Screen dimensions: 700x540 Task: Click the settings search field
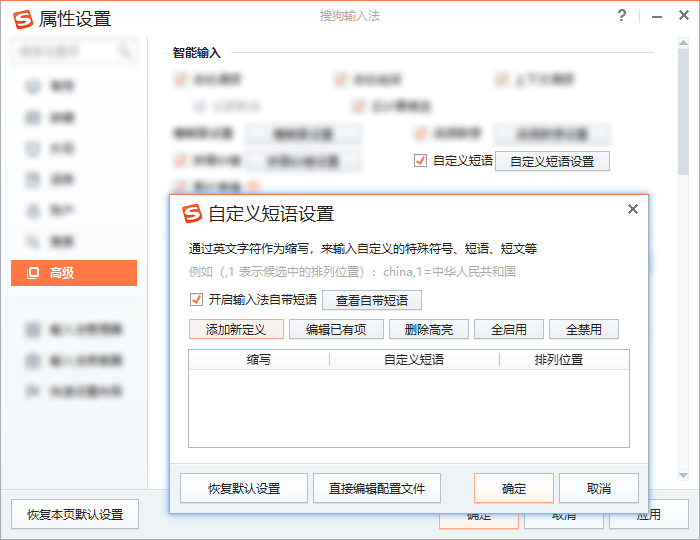74,51
